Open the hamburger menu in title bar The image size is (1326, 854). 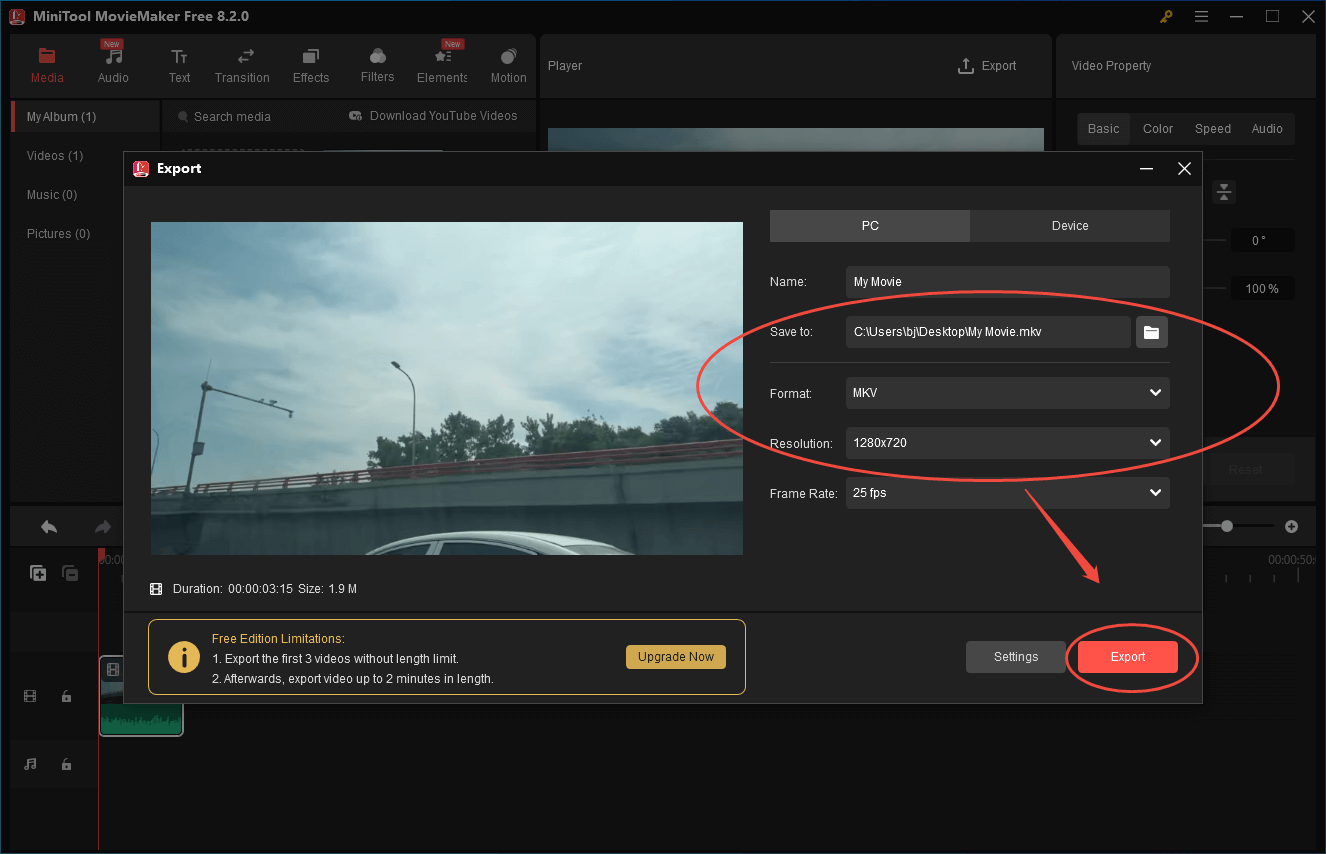[1202, 16]
